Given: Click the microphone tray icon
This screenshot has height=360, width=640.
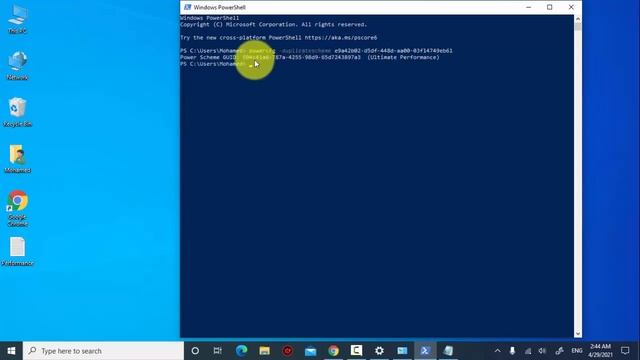Looking at the screenshot, I should (x=512, y=351).
